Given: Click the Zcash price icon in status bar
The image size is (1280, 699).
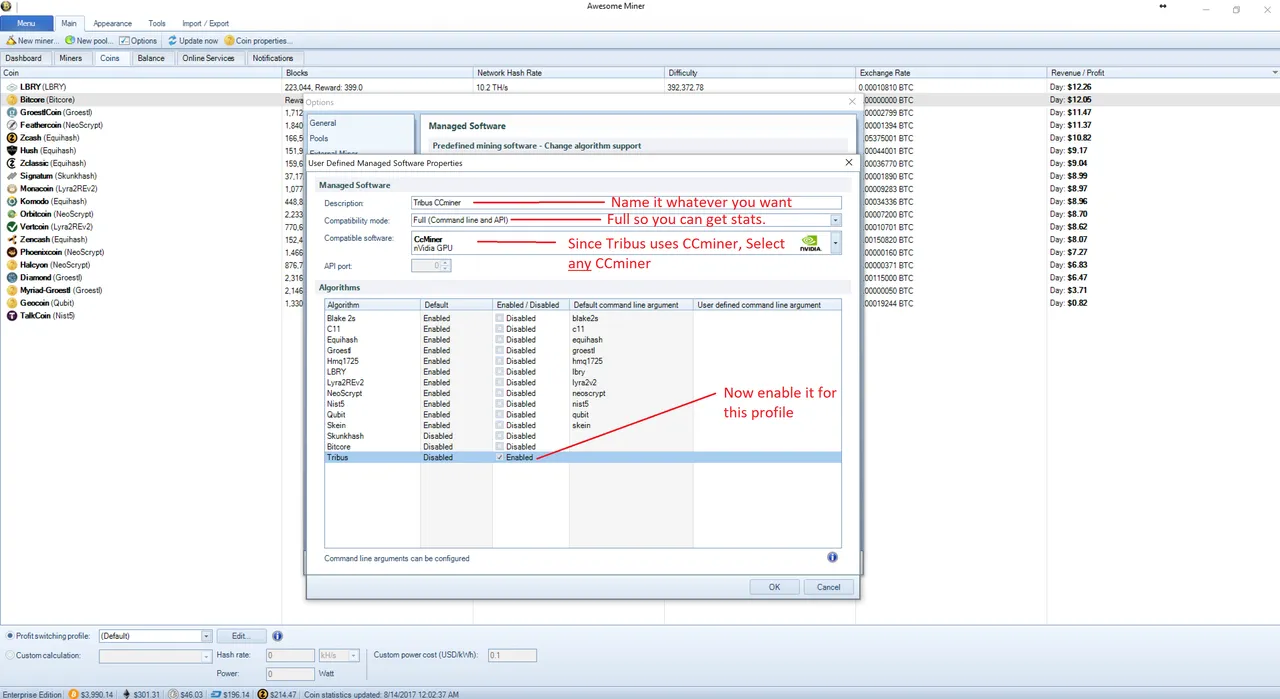Looking at the screenshot, I should click(262, 694).
